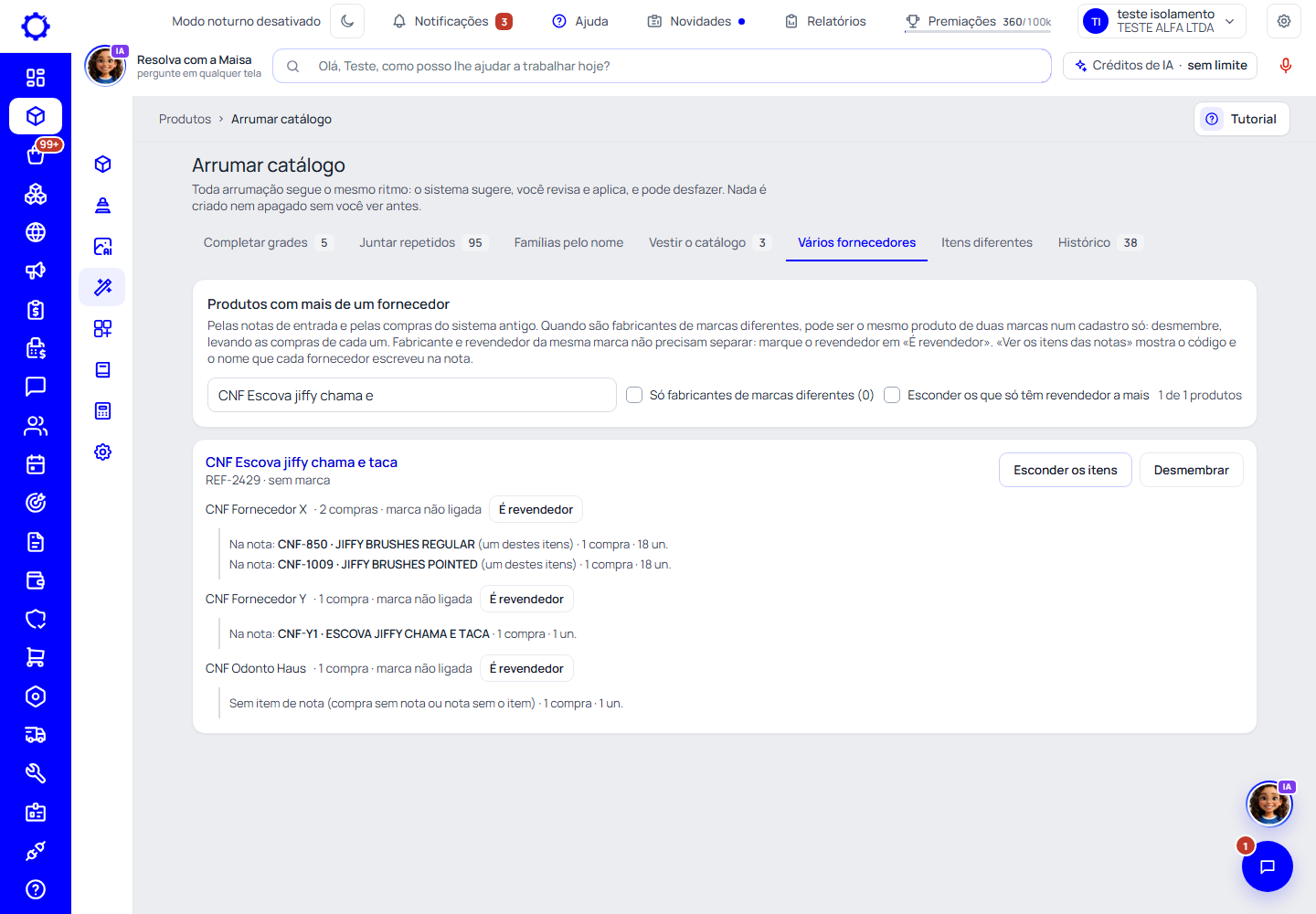Screen dimensions: 1316x914
Task: Focus the Maisa assistant question input
Action: [x=662, y=66]
